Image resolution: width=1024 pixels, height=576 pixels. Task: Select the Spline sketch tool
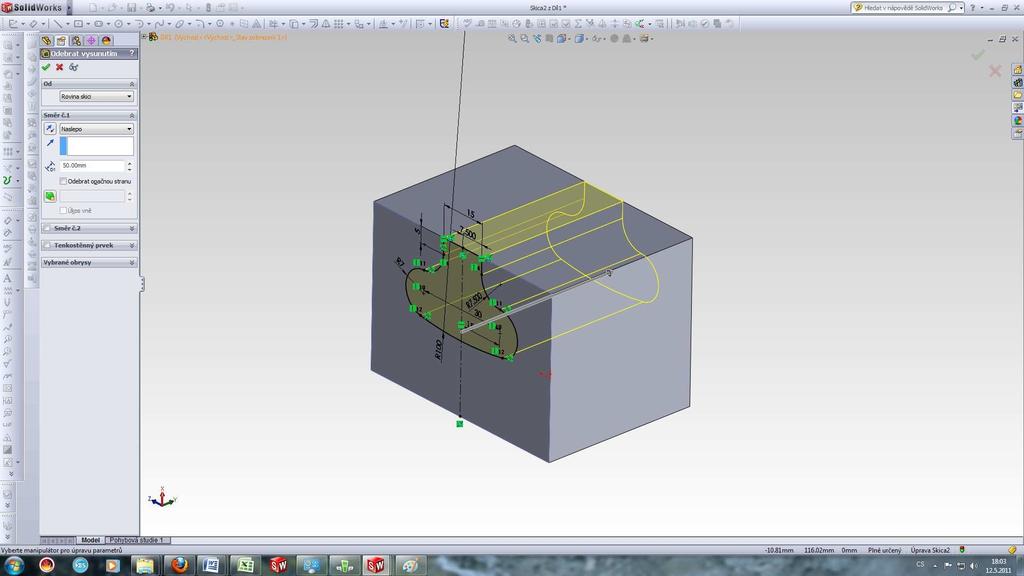(159, 24)
